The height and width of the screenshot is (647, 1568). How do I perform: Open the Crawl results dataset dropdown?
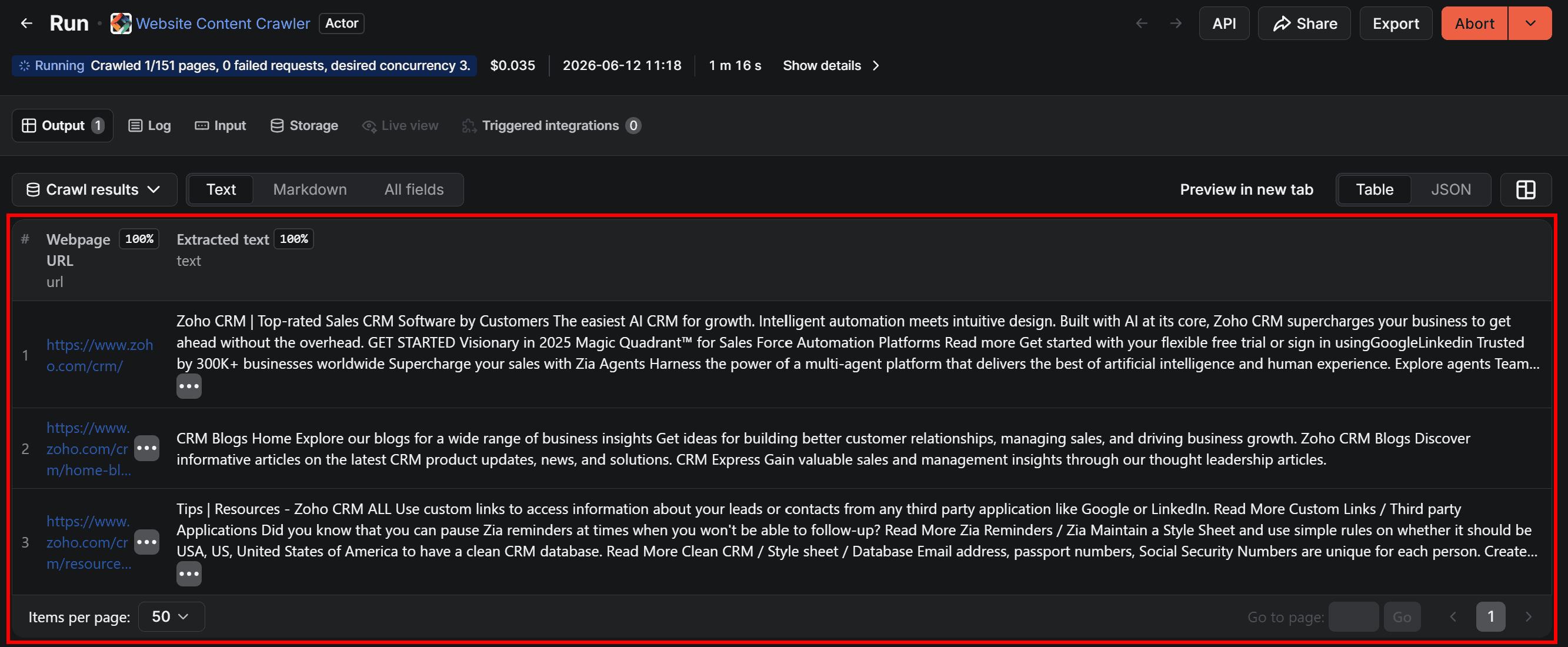tap(94, 189)
